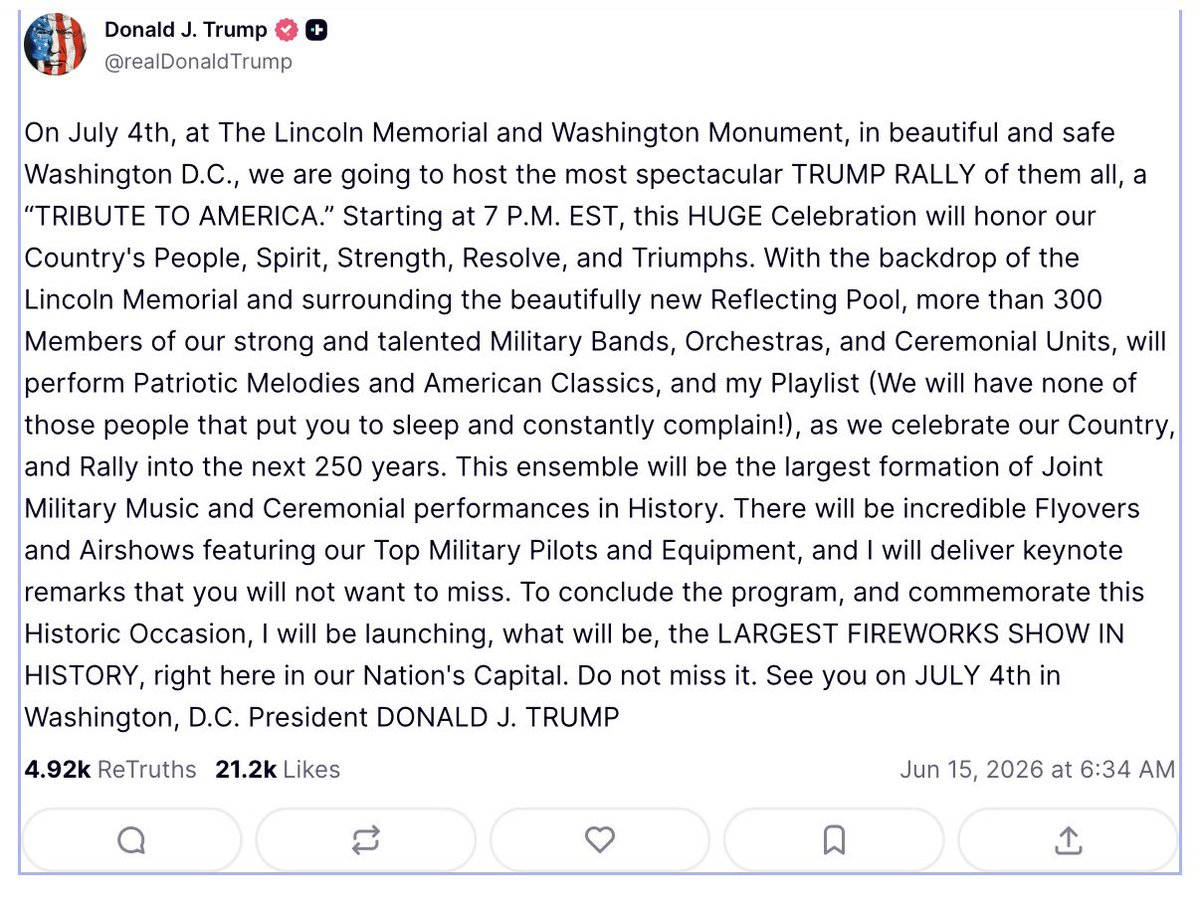Click the "TRIBUTE TO AMERICA" phrase in the post
The height and width of the screenshot is (903, 1200).
pos(169,216)
